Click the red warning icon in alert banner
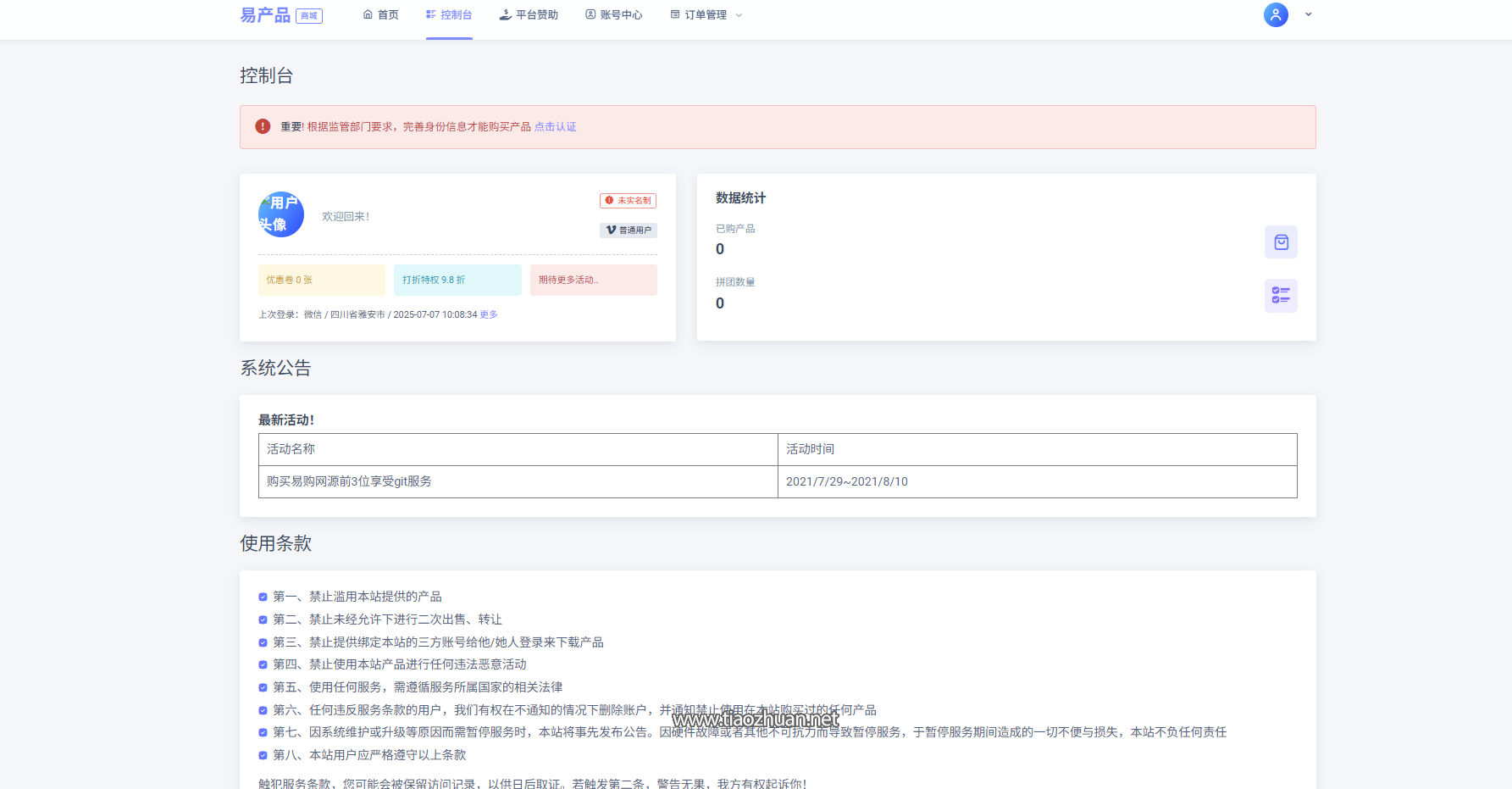 click(263, 126)
